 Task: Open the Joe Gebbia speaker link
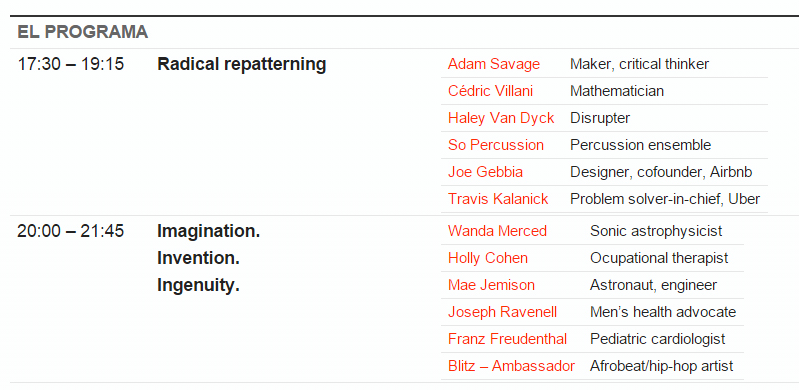485,172
